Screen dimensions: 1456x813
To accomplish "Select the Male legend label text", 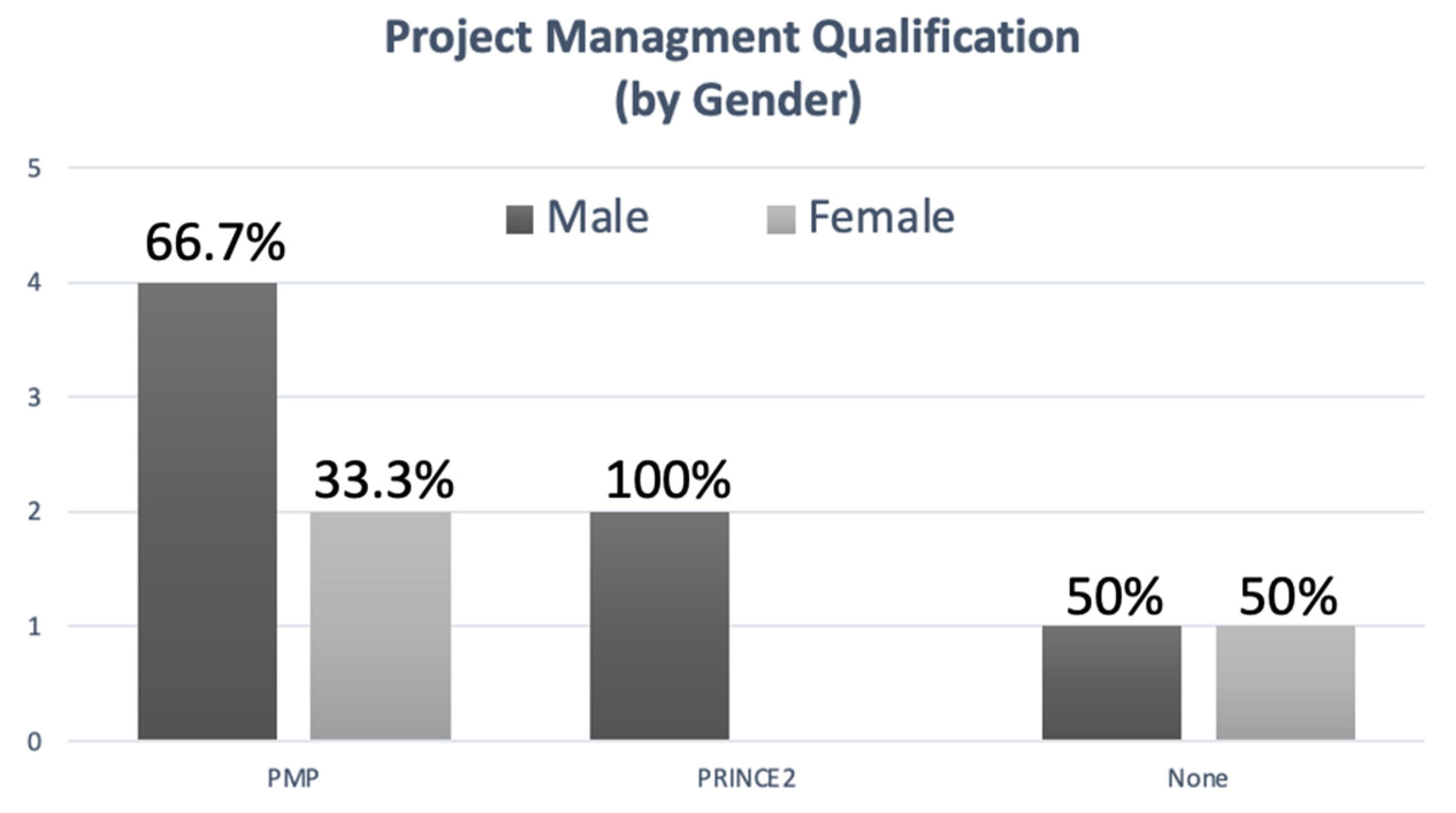I will [x=598, y=217].
